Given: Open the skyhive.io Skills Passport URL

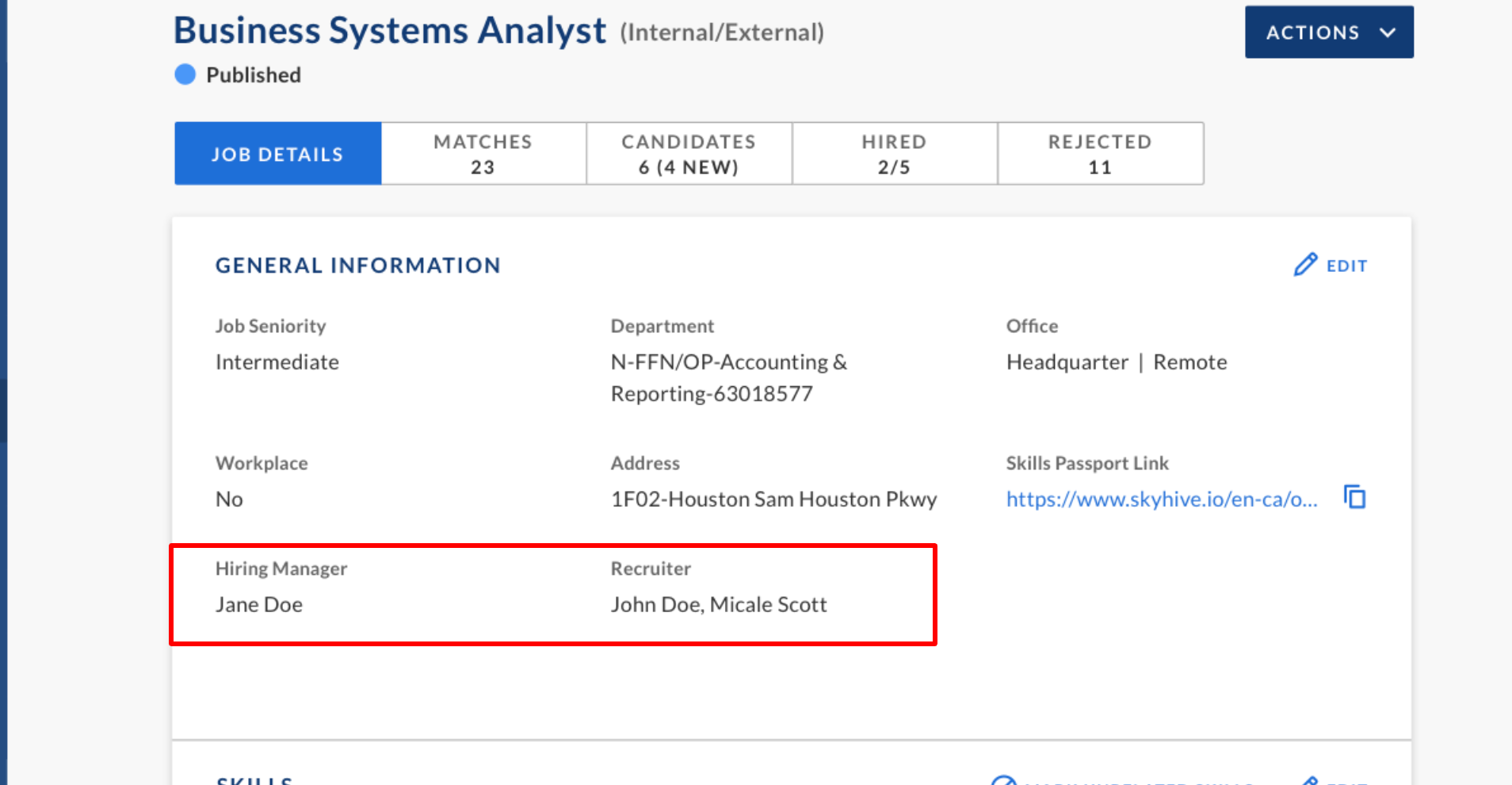Looking at the screenshot, I should pos(1161,500).
